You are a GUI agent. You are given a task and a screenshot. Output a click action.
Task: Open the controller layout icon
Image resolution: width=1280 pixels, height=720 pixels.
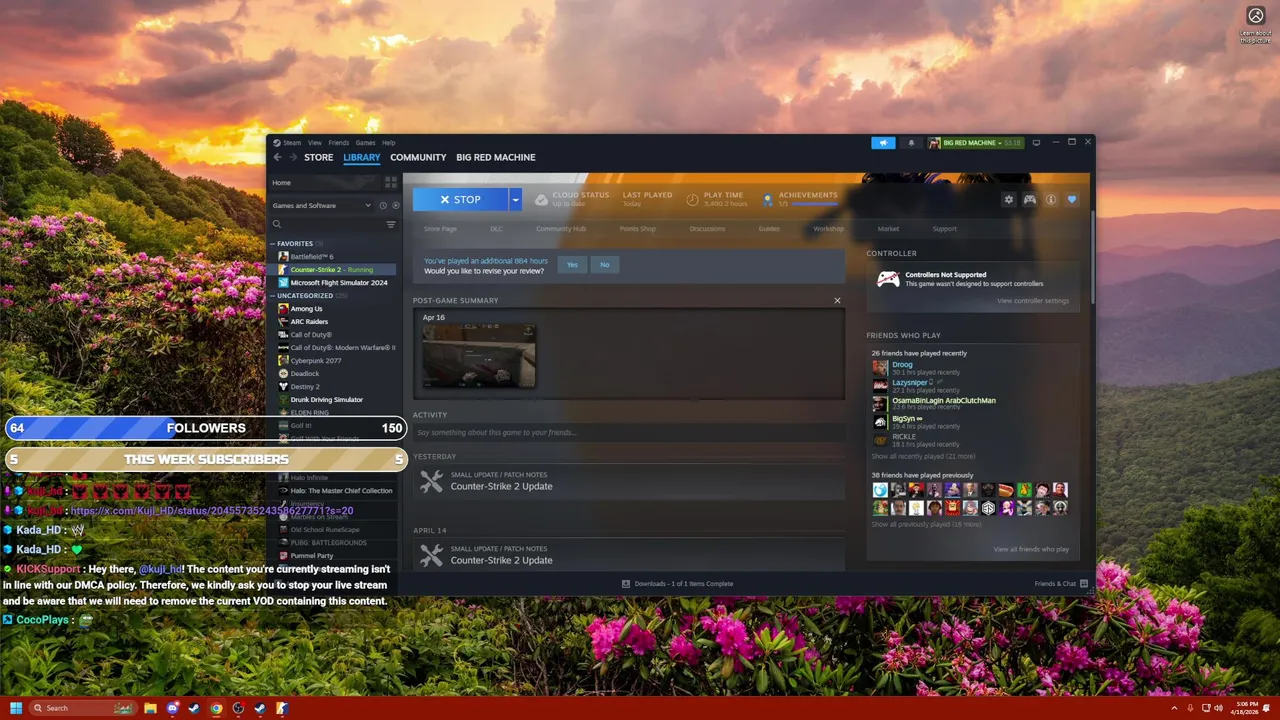pyautogui.click(x=1030, y=200)
